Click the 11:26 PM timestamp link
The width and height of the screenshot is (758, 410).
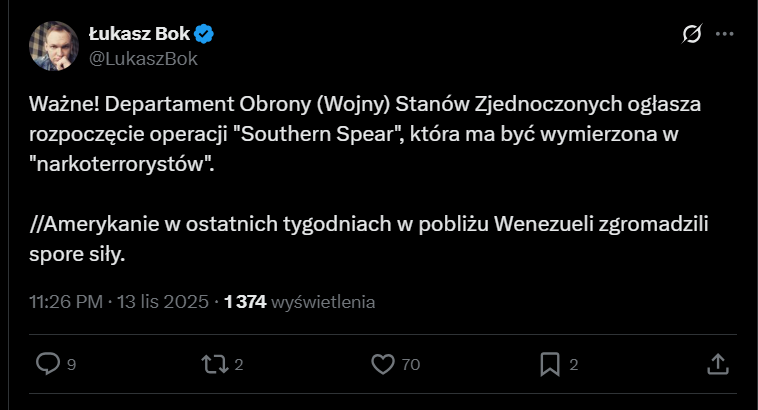[65, 301]
